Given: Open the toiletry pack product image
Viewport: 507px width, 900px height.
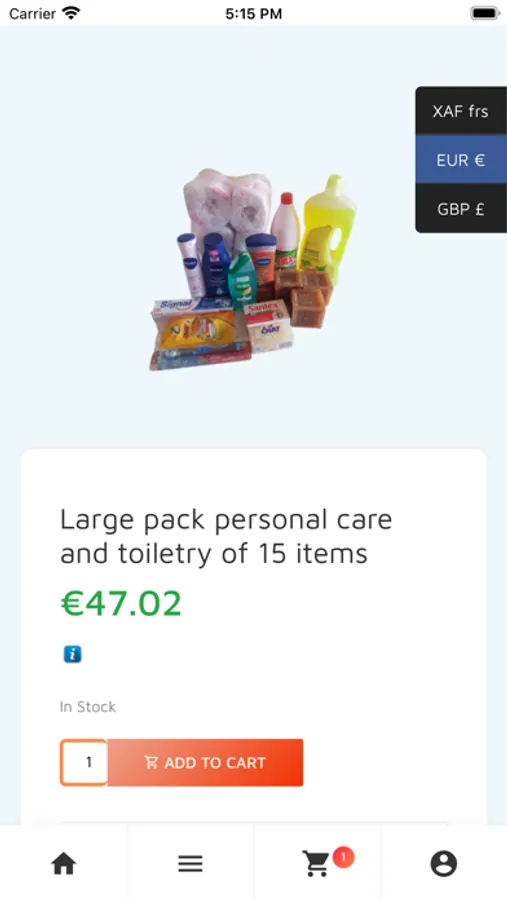Looking at the screenshot, I should pos(253,270).
